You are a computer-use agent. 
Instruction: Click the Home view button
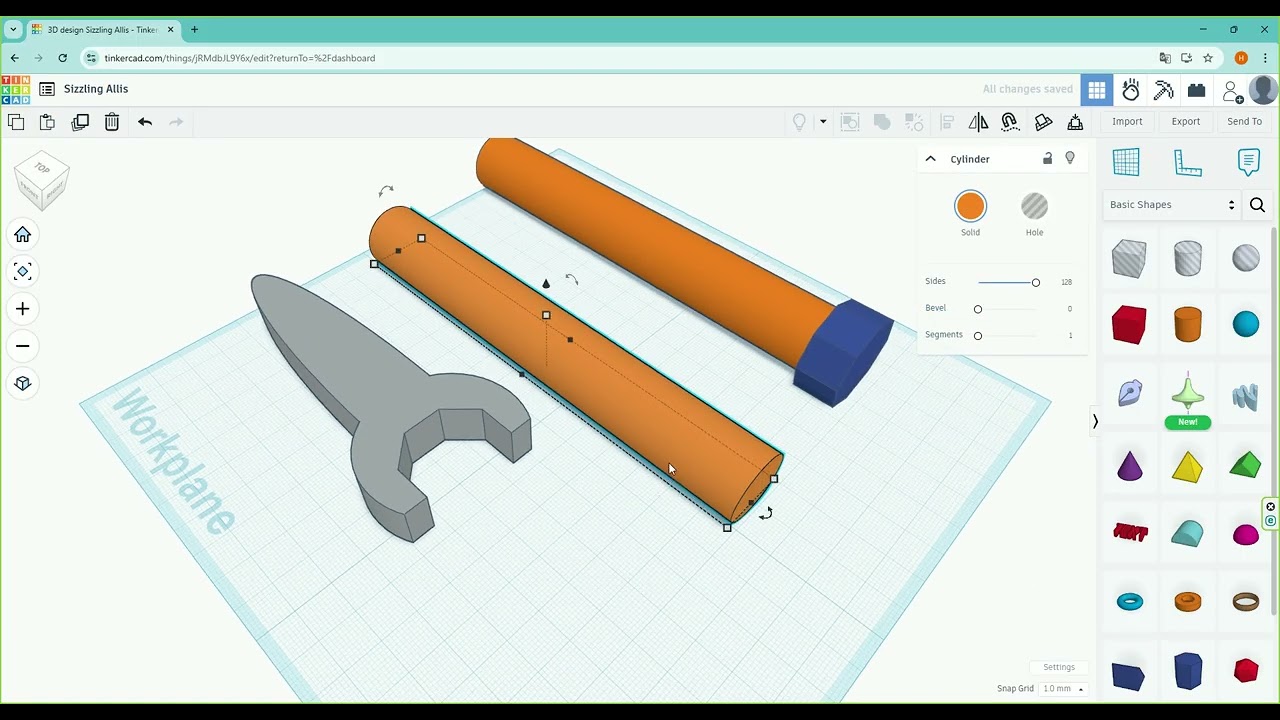(x=23, y=235)
